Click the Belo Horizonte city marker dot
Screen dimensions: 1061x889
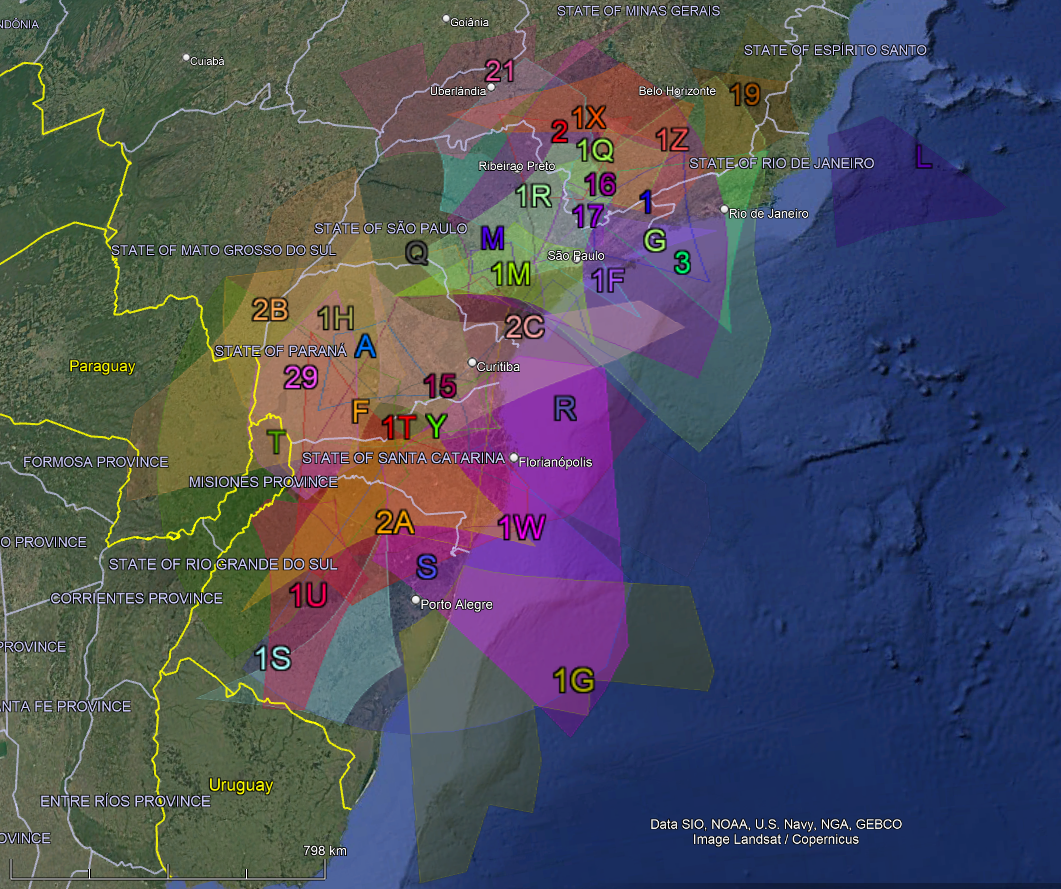tap(723, 91)
